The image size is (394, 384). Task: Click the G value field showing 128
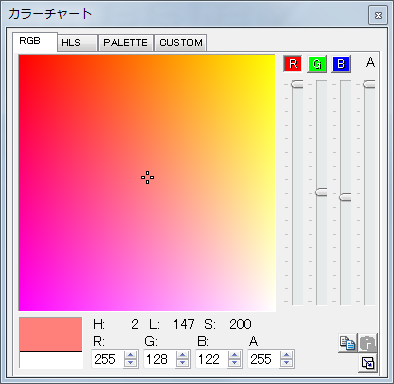159,359
